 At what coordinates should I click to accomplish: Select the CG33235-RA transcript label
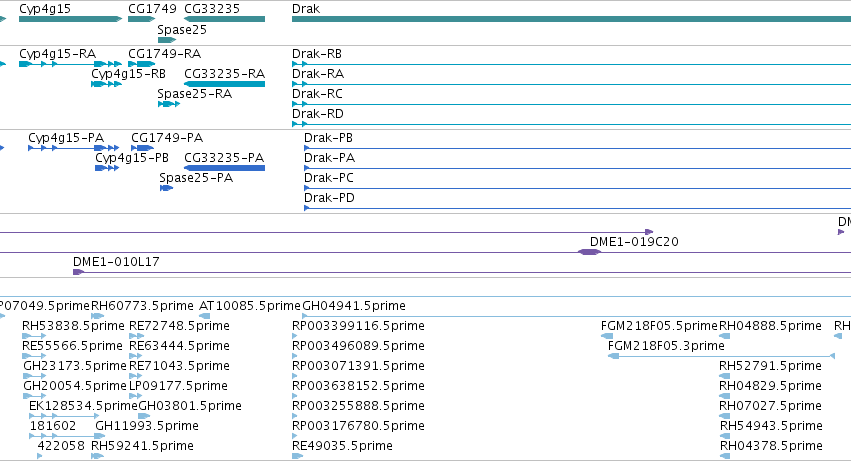click(225, 74)
